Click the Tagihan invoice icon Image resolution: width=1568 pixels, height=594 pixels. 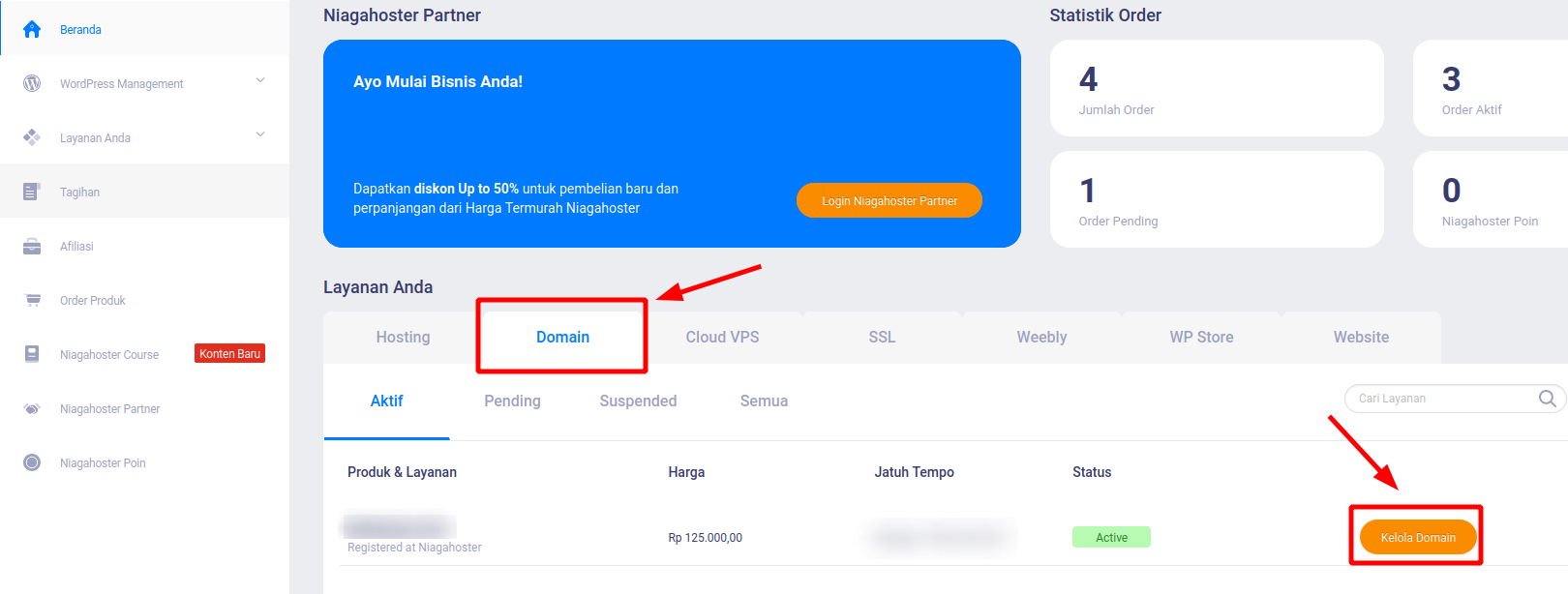click(x=32, y=192)
